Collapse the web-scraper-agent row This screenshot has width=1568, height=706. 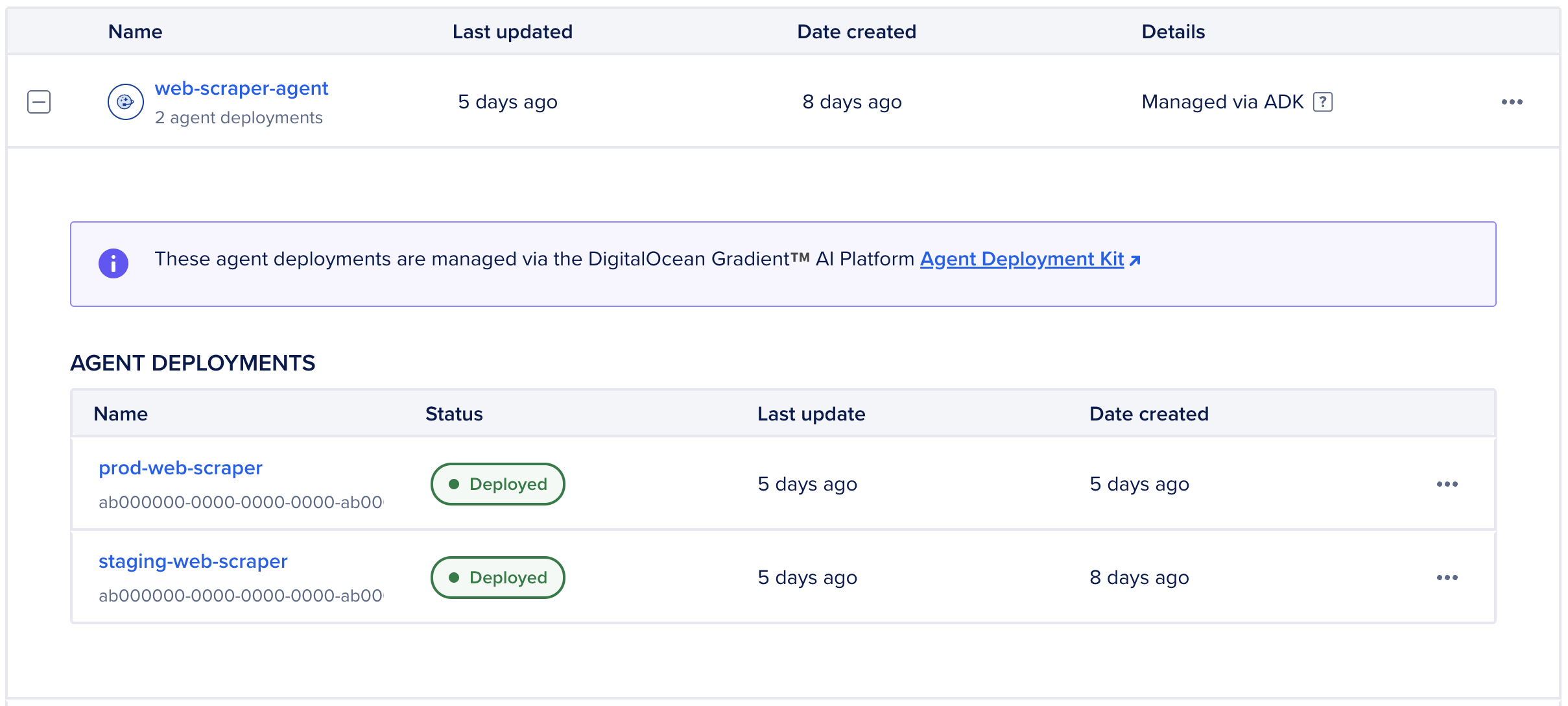pyautogui.click(x=38, y=101)
